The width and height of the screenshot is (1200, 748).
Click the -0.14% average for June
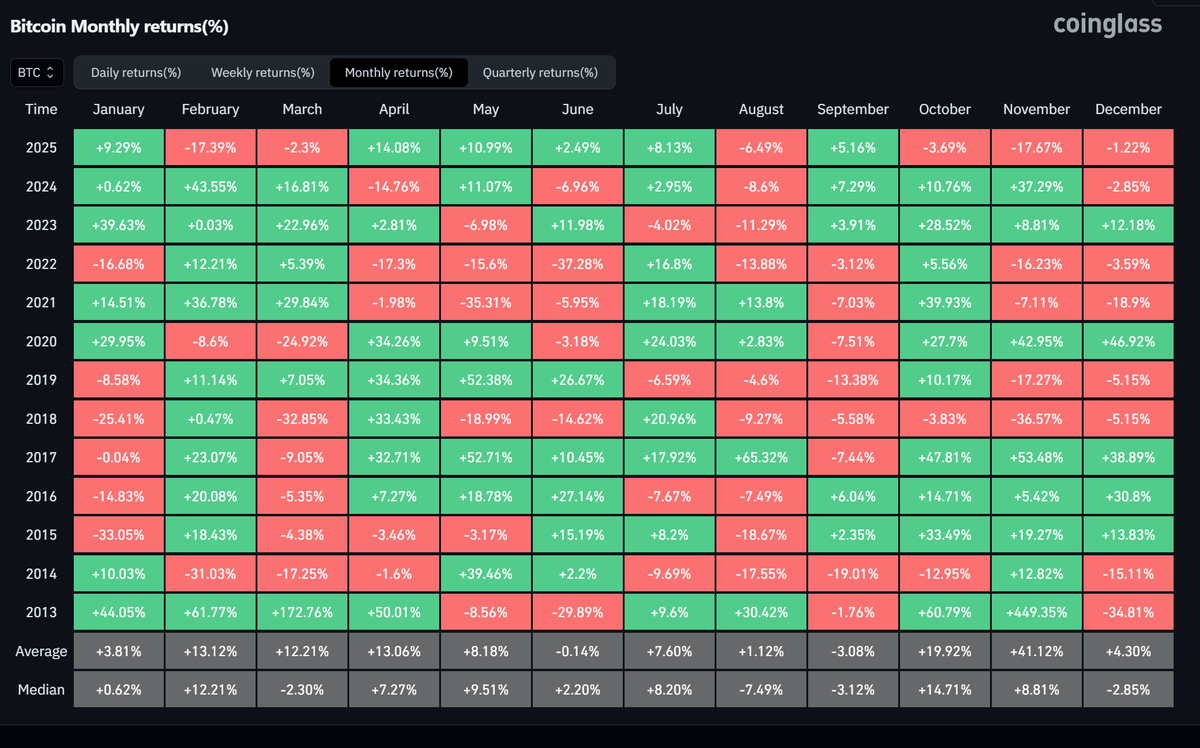point(577,652)
